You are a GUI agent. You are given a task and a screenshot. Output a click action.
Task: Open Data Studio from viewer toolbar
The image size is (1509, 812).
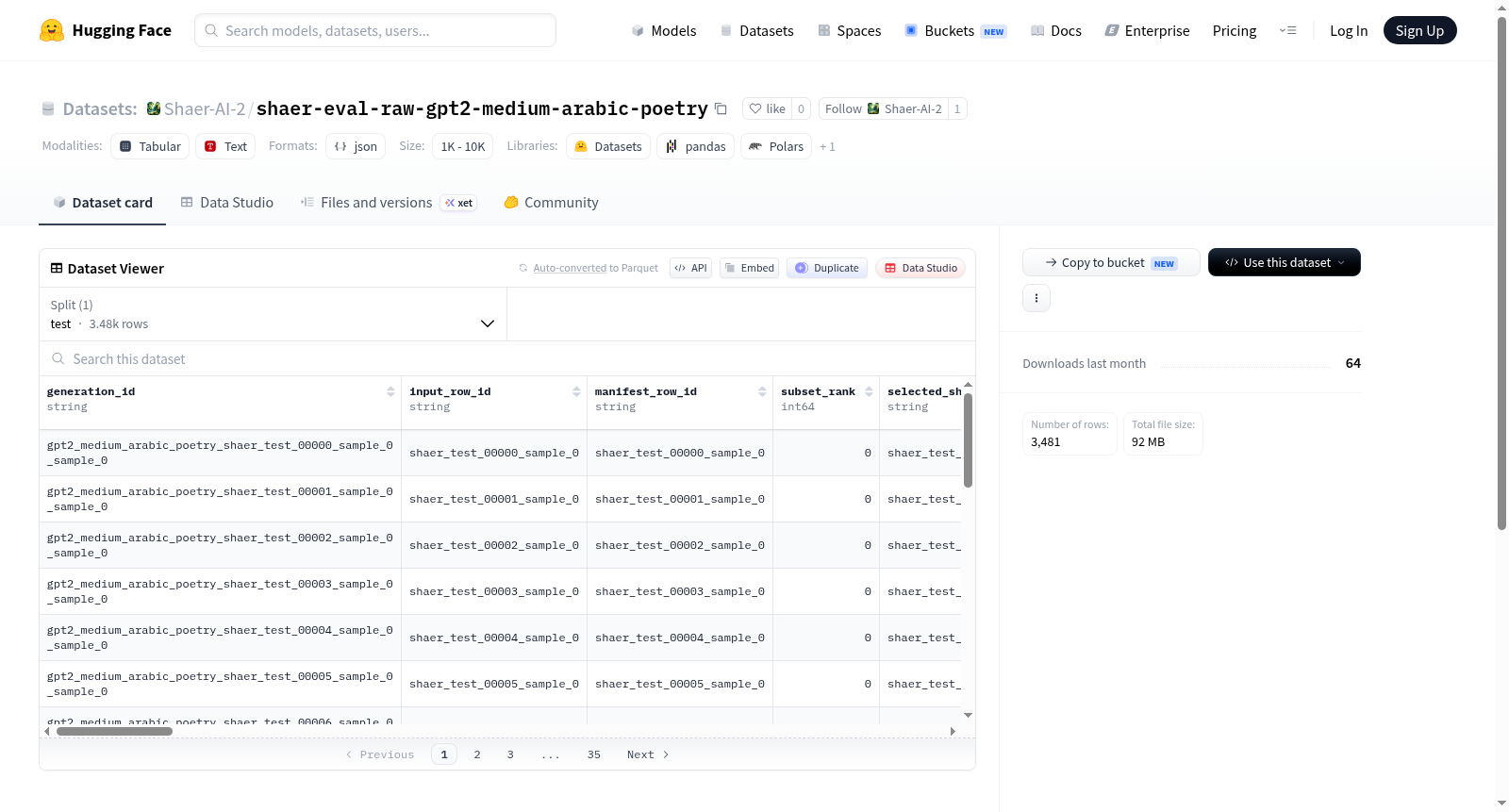coord(920,268)
